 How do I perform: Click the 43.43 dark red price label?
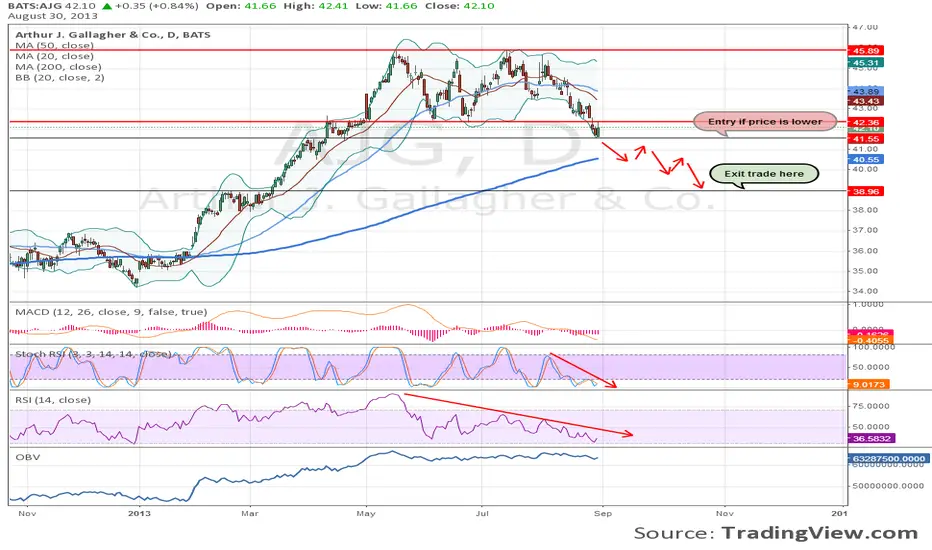(x=866, y=102)
